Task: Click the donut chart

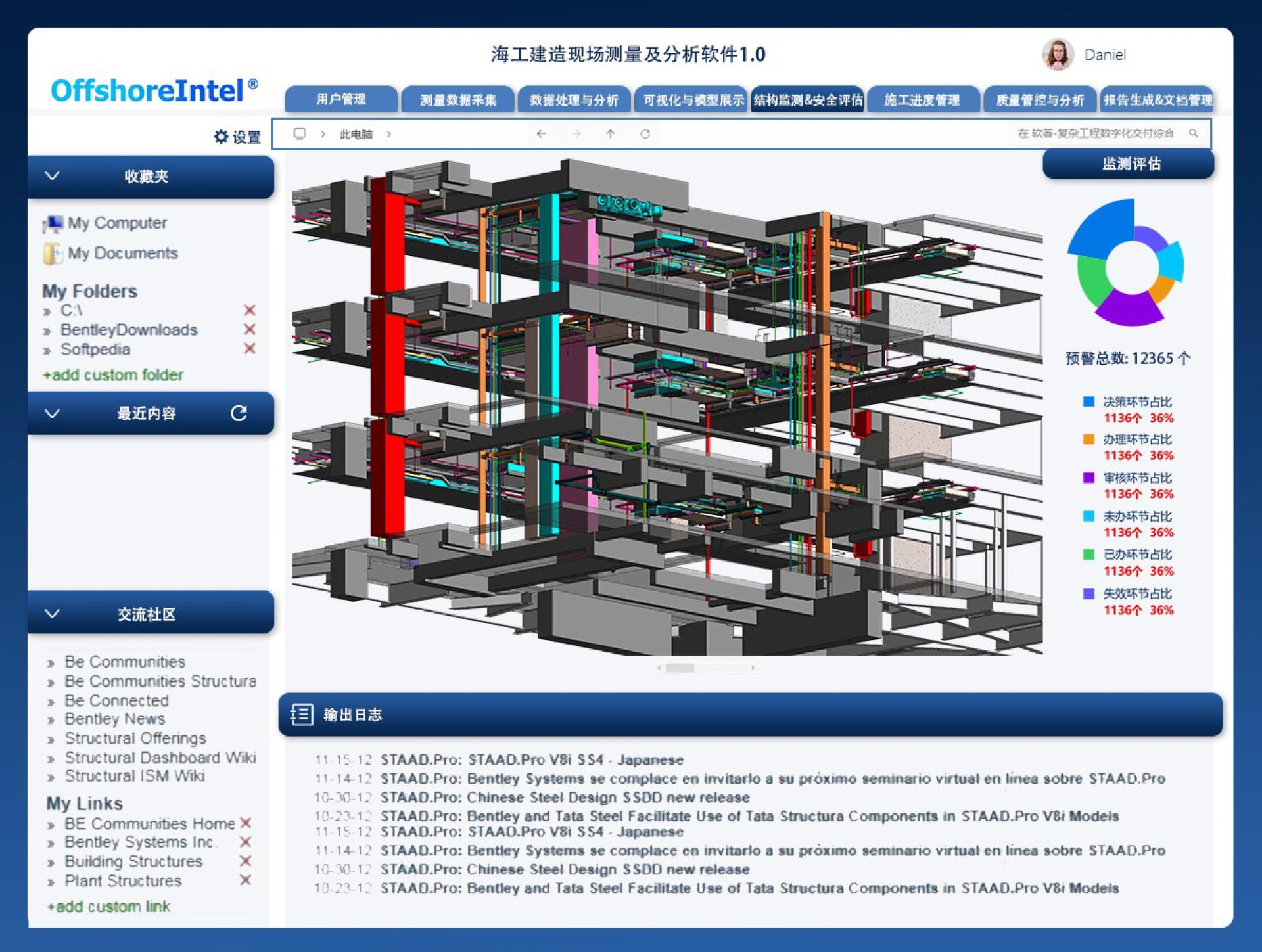Action: [x=1127, y=263]
